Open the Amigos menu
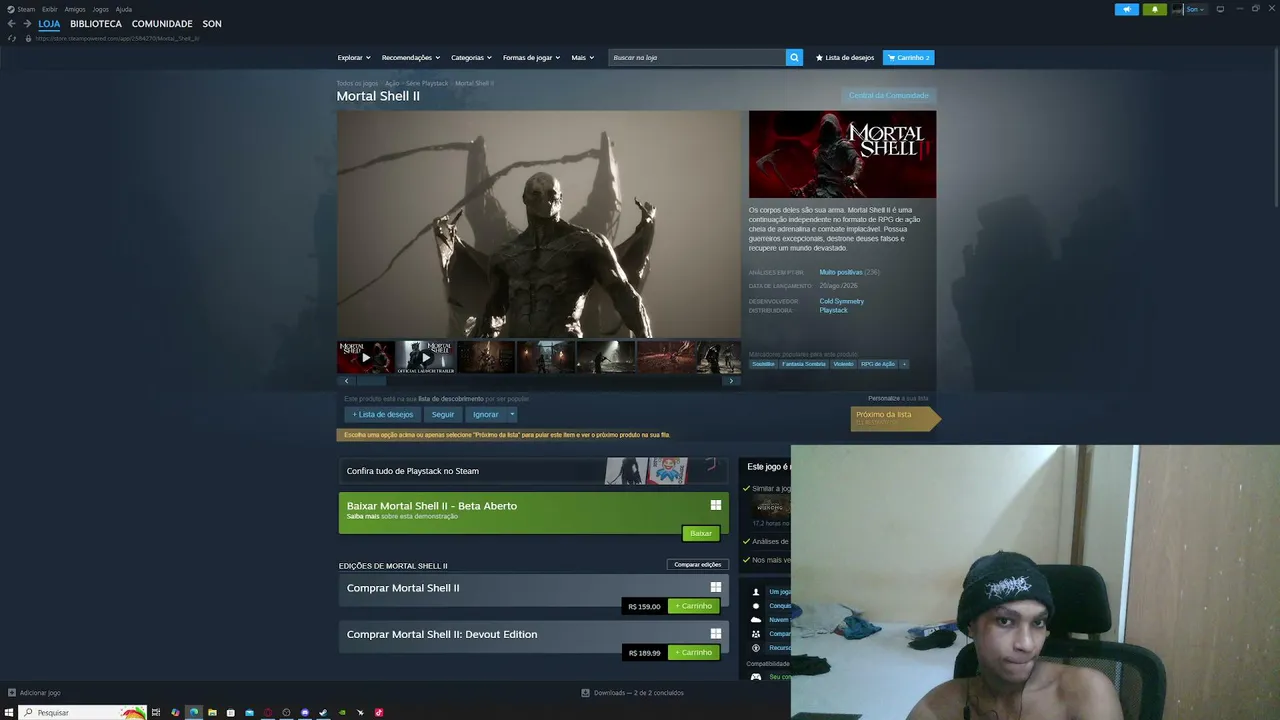 coord(75,9)
